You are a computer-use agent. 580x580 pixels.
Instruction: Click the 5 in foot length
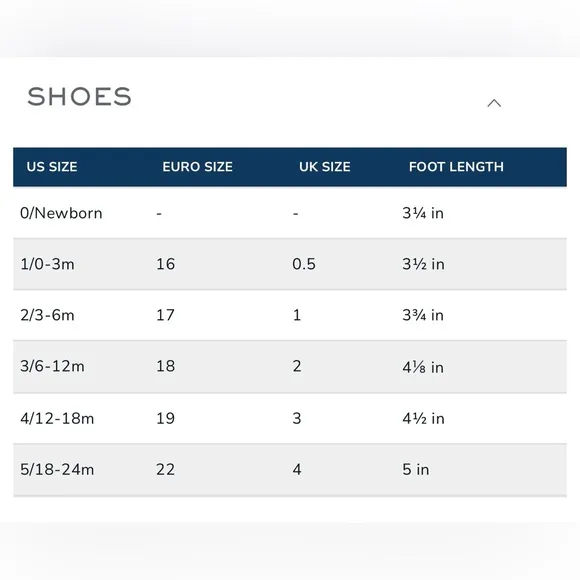point(416,469)
